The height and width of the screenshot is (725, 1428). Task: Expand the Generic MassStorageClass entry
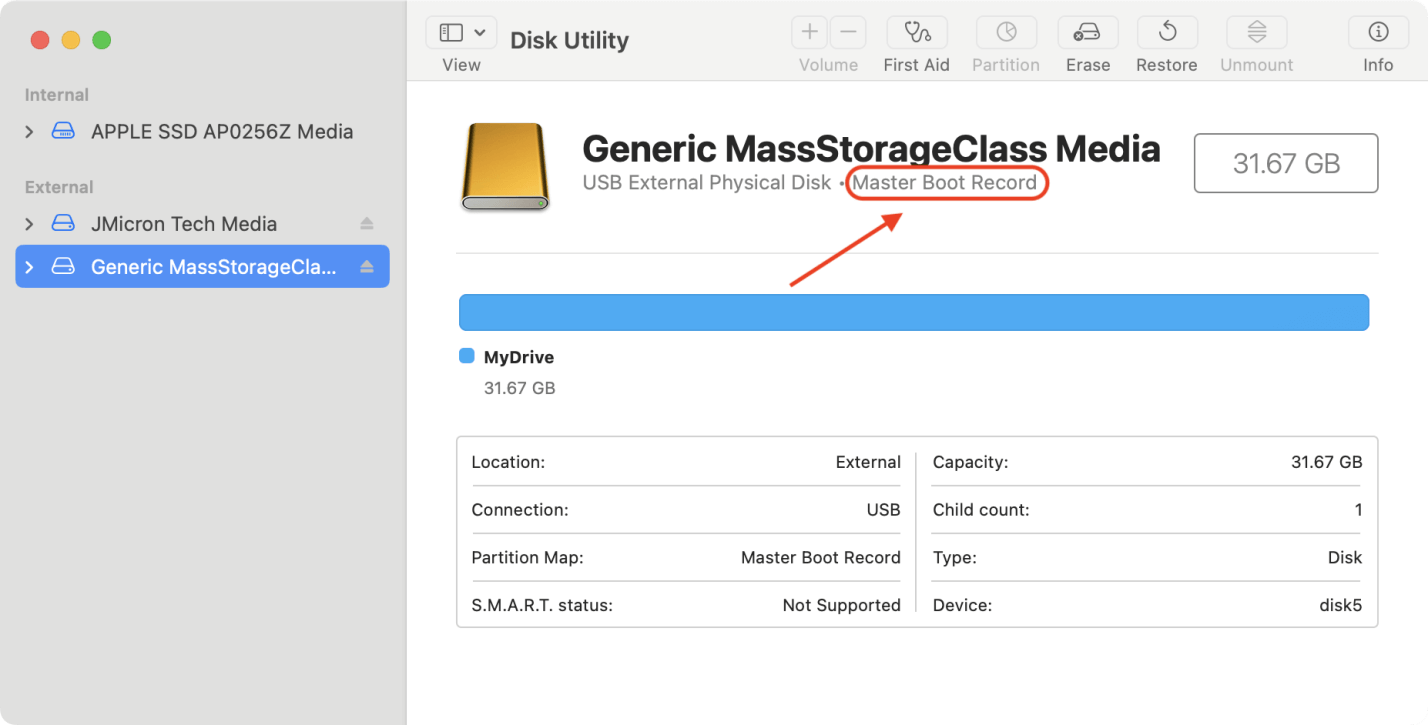[29, 267]
